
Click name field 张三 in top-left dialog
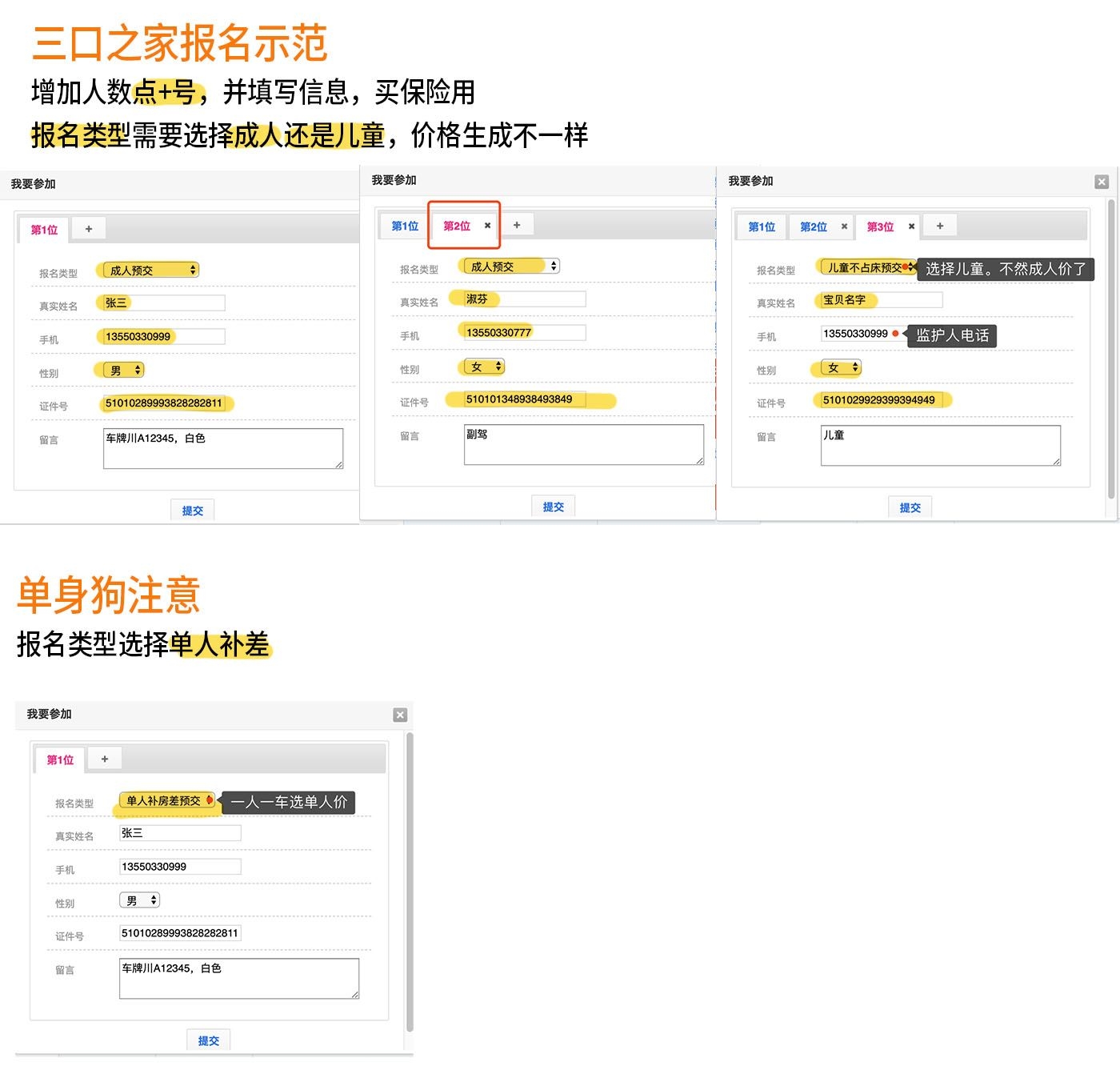[164, 303]
